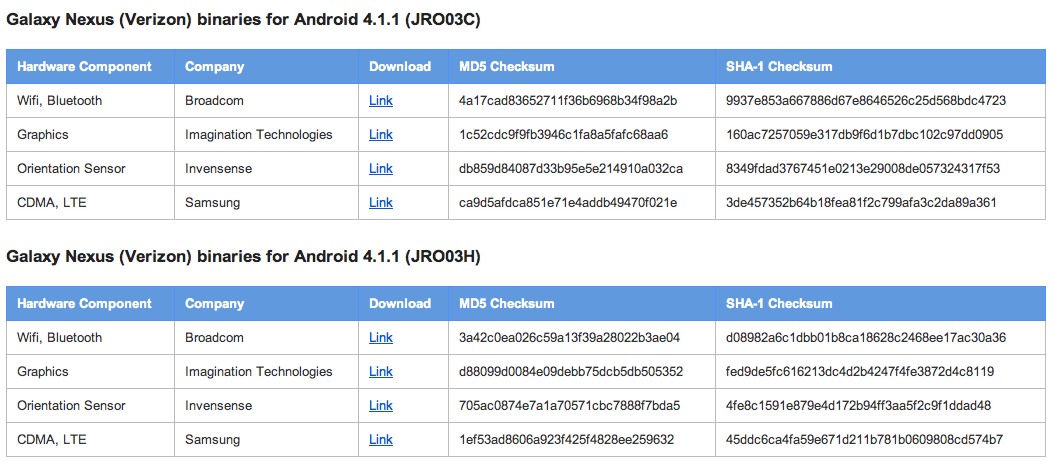1053x469 pixels.
Task: Open Samsung CDMA, LTE Link for JRO03C
Action: click(x=381, y=203)
